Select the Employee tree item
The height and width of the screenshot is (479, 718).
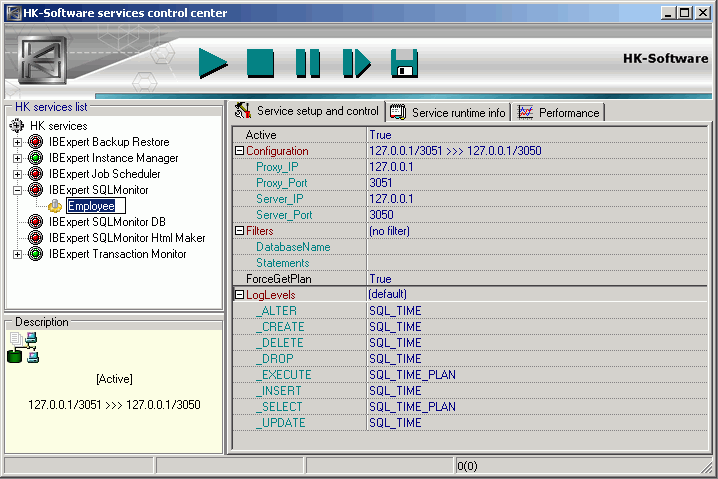[96, 206]
